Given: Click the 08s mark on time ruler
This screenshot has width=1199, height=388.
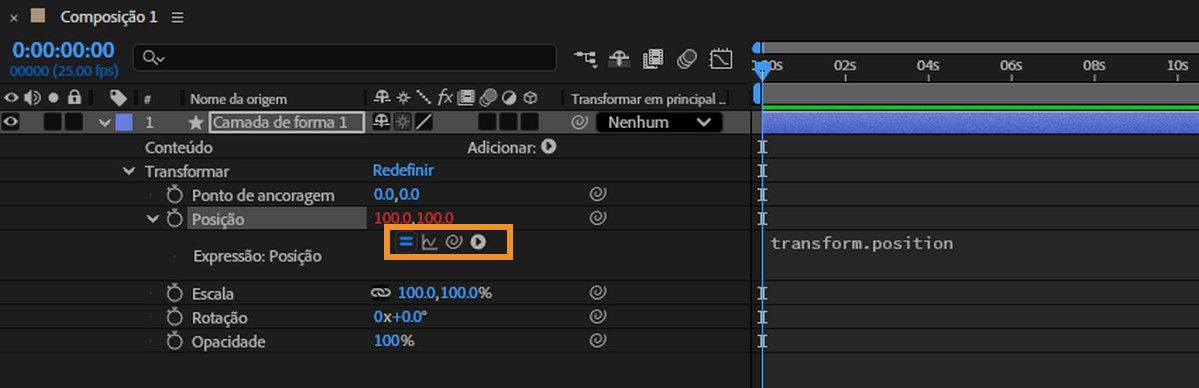Looking at the screenshot, I should [x=1093, y=67].
